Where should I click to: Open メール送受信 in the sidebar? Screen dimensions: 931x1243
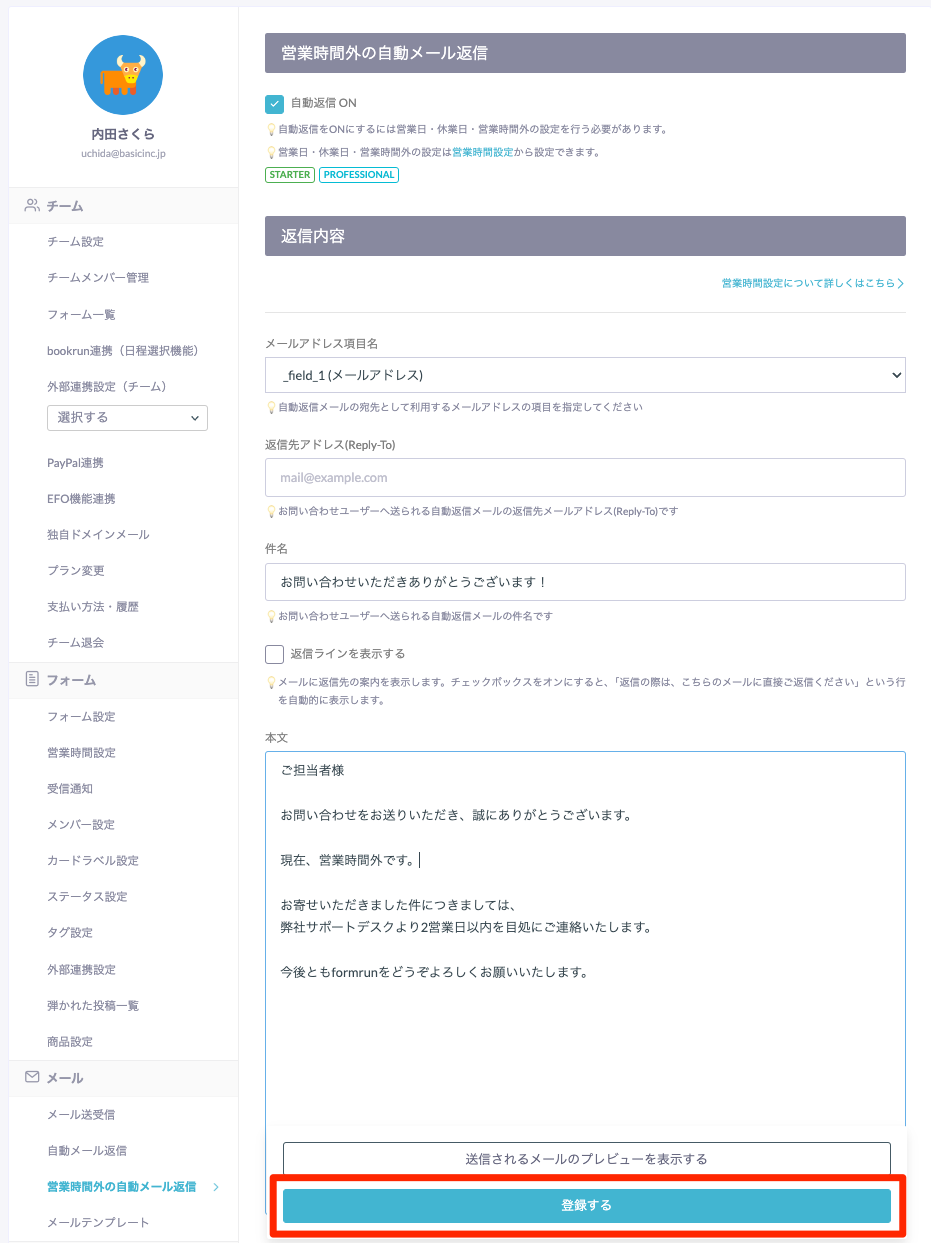[81, 1115]
